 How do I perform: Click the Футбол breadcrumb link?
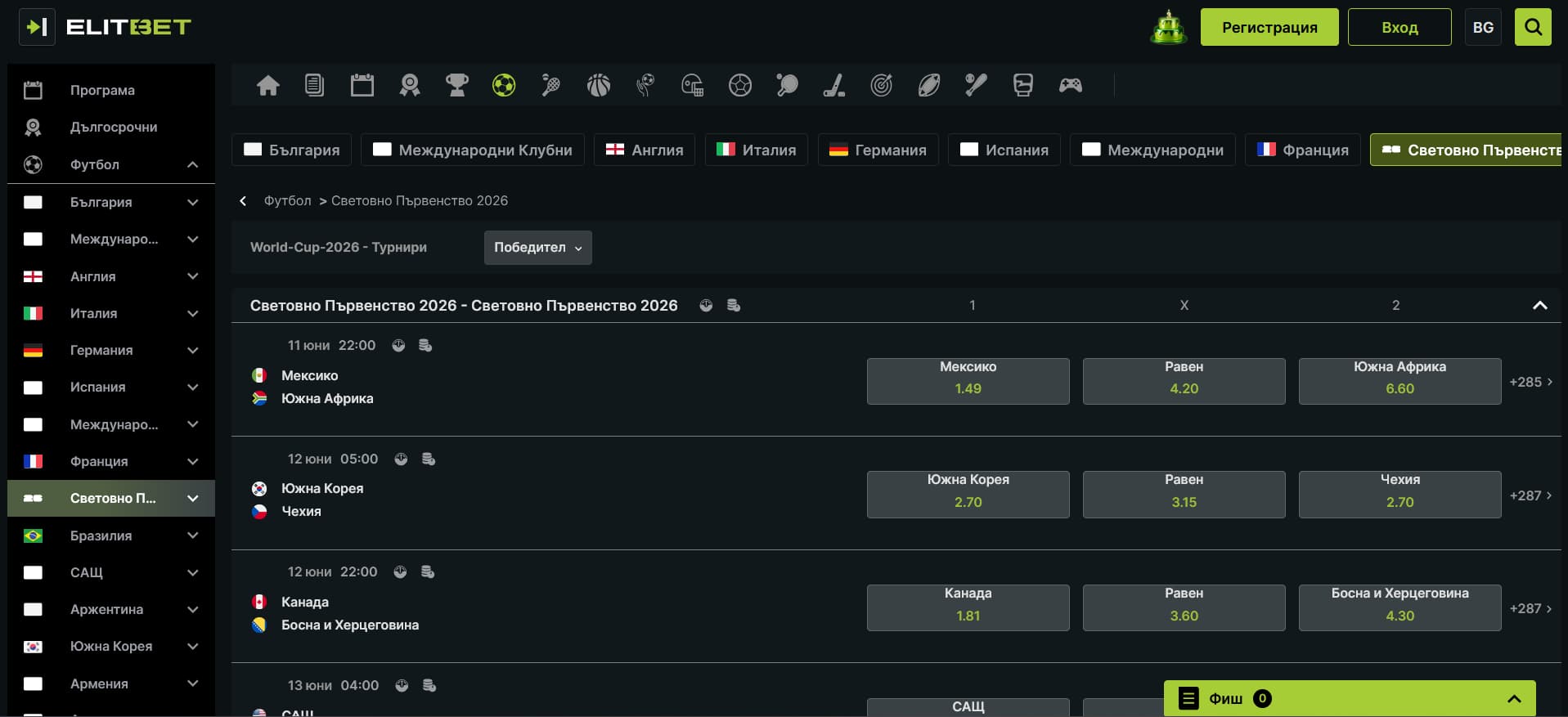tap(287, 201)
